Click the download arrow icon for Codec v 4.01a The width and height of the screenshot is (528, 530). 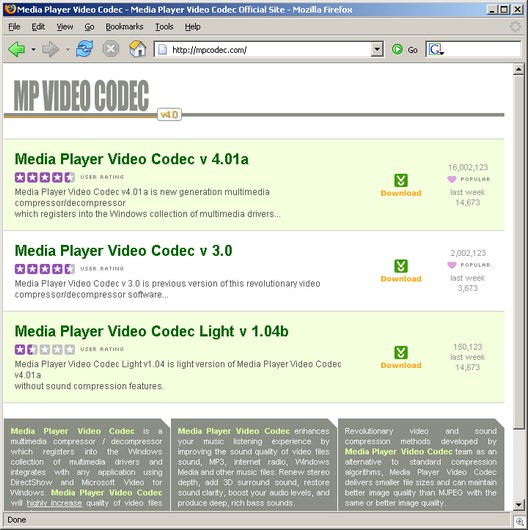(401, 180)
